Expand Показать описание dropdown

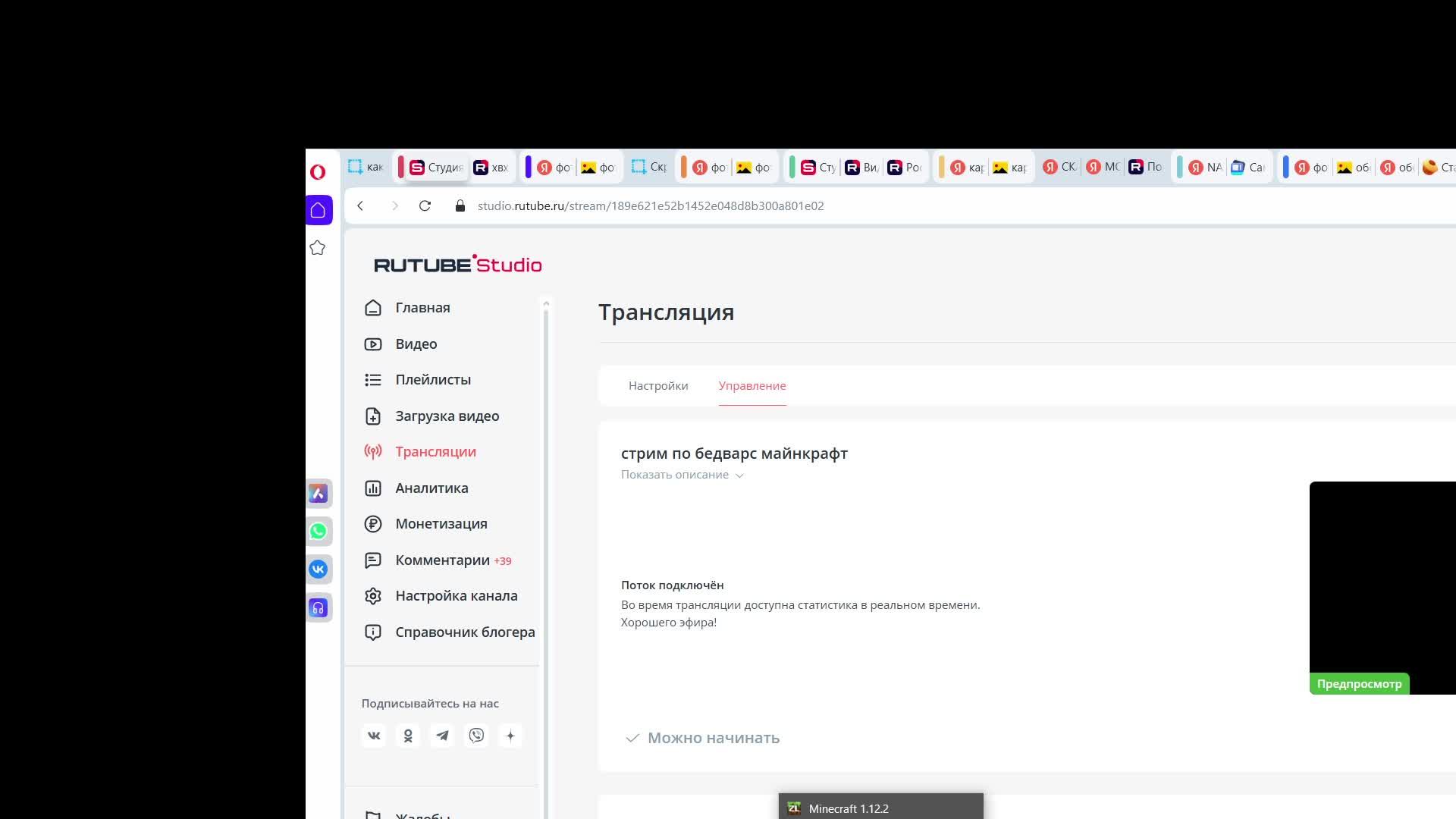682,475
